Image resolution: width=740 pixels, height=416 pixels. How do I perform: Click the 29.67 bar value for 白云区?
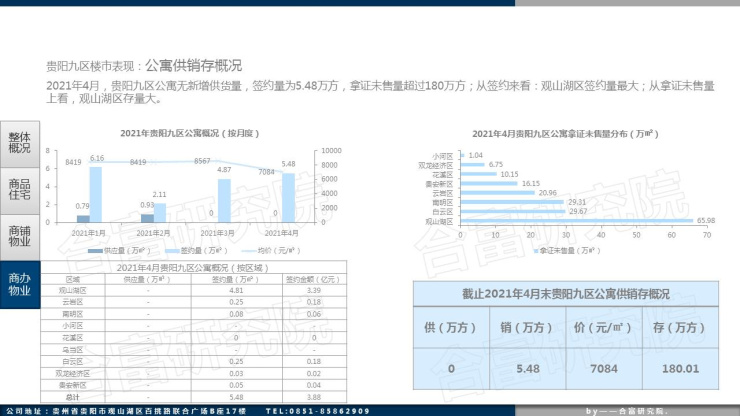tap(578, 211)
